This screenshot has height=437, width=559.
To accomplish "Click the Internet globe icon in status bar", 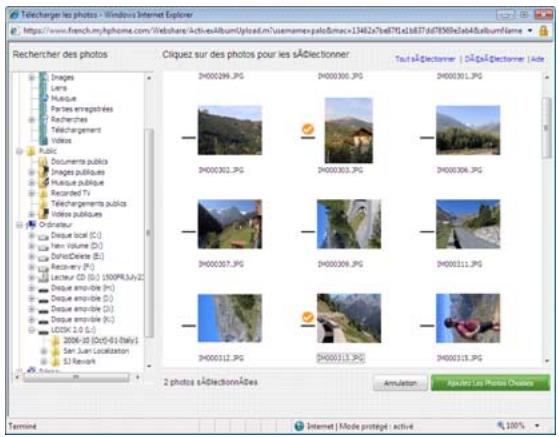I will 299,426.
